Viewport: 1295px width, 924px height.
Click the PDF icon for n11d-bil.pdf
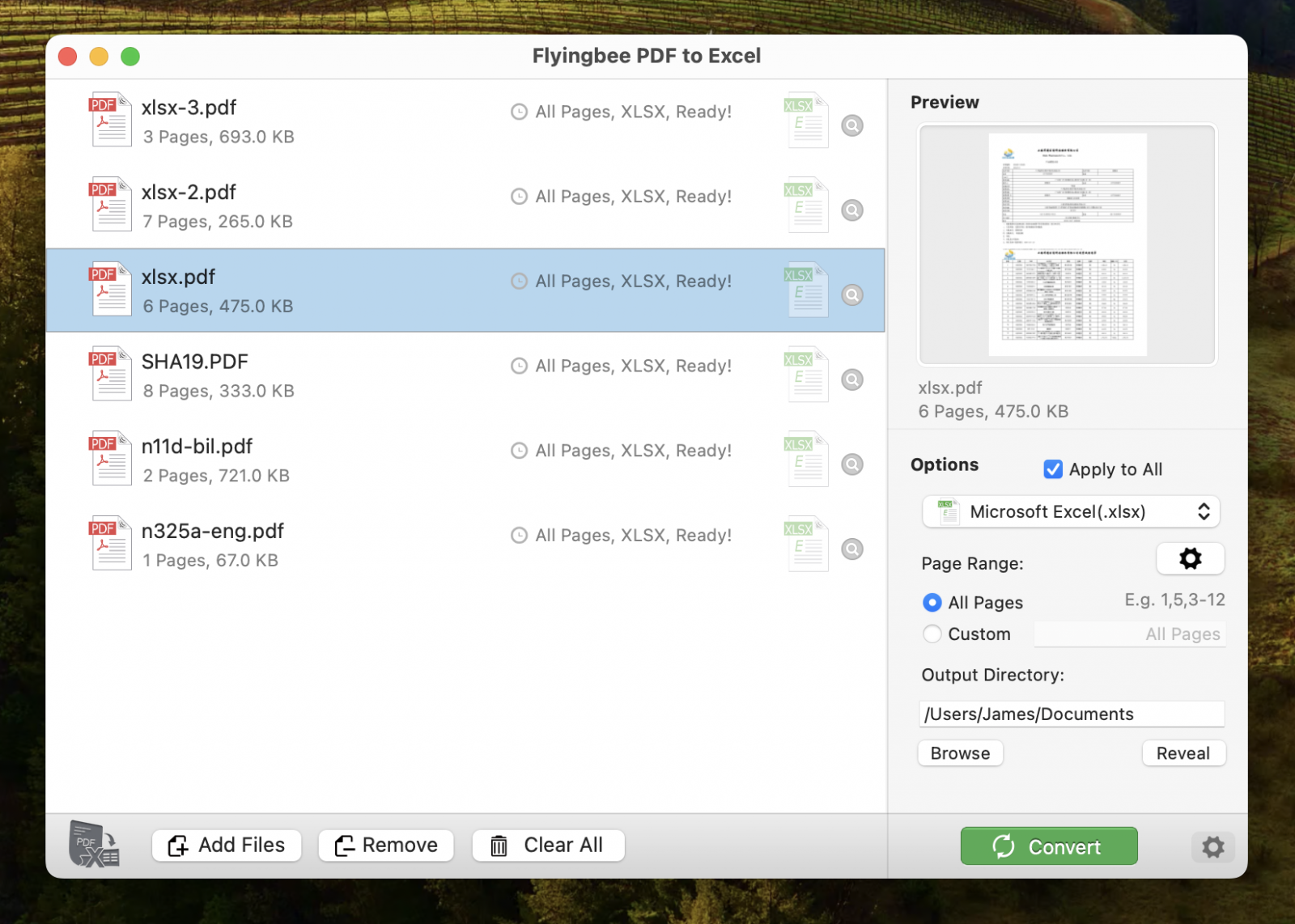tap(110, 459)
